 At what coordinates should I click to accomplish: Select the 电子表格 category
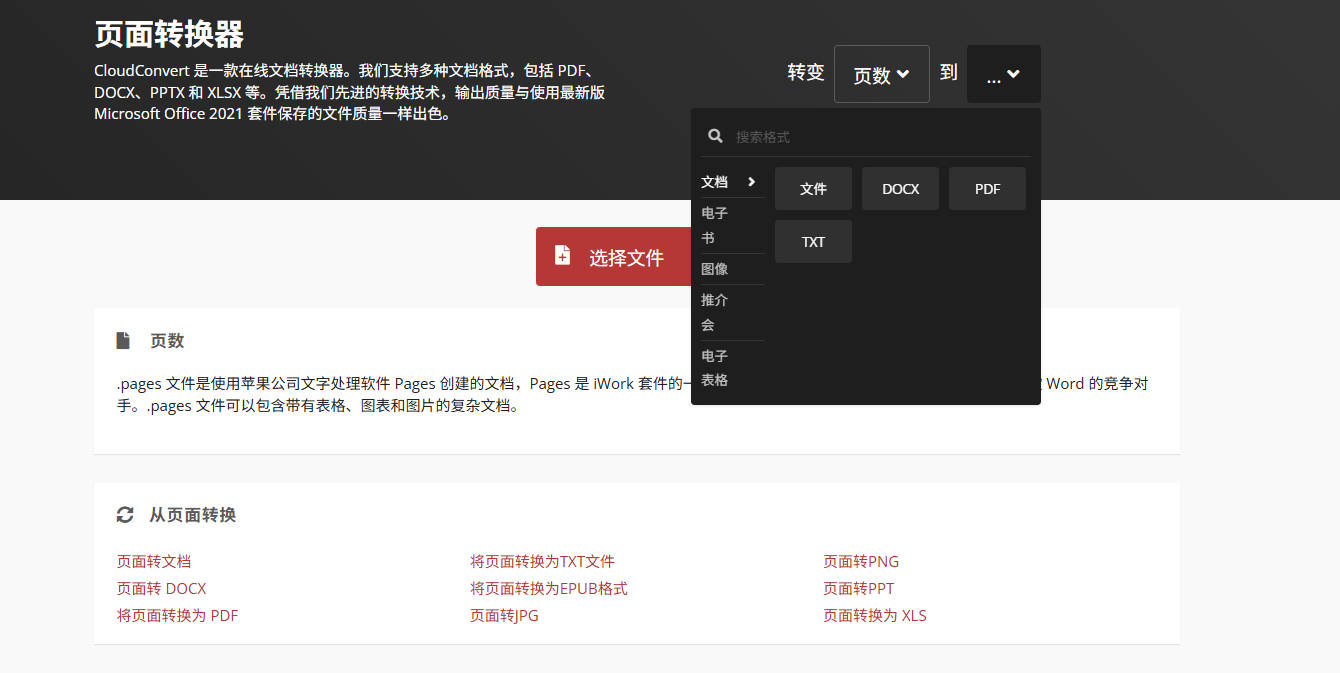(x=715, y=368)
